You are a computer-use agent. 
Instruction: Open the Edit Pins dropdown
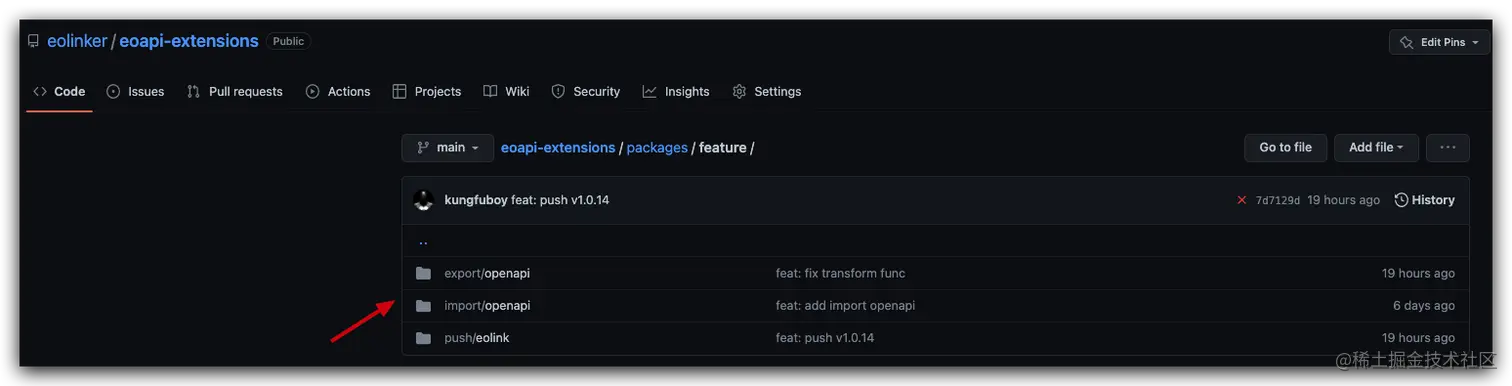1439,42
